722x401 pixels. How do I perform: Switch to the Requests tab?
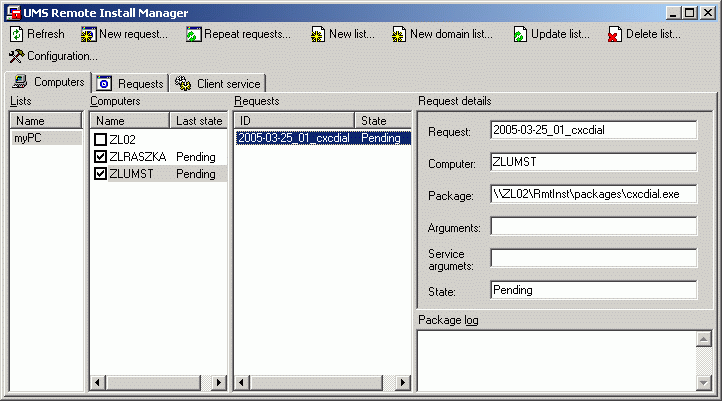point(131,83)
